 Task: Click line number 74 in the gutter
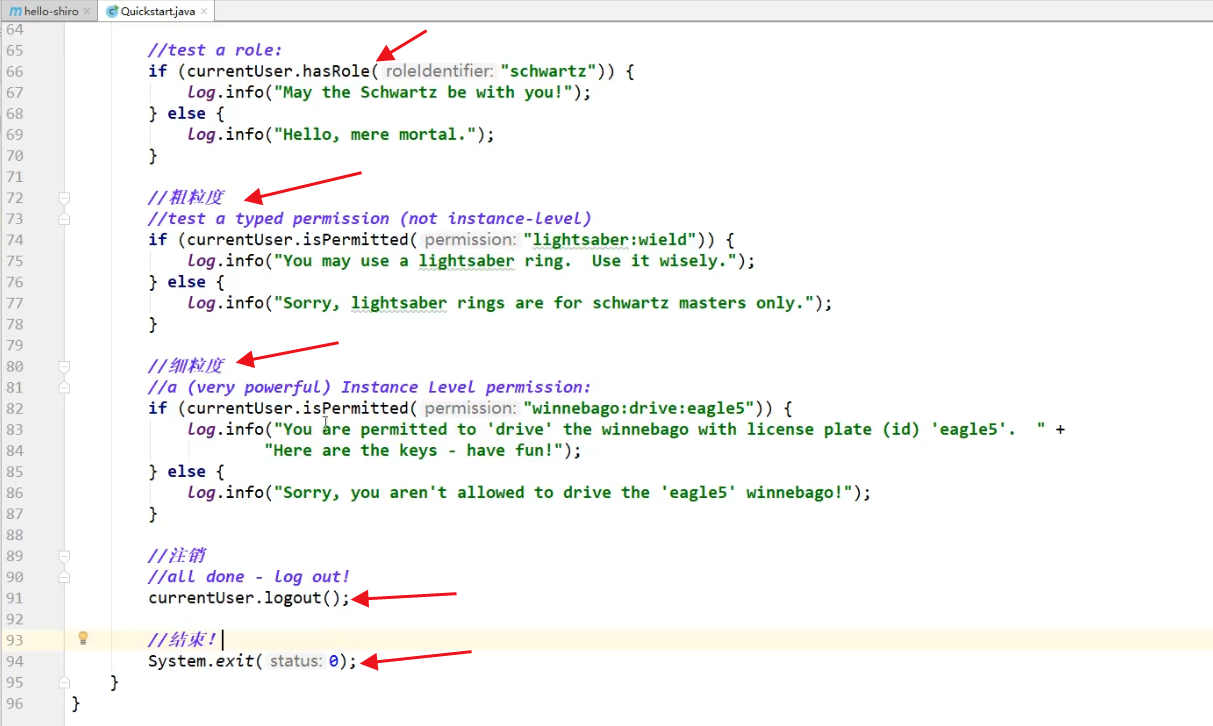pos(14,240)
